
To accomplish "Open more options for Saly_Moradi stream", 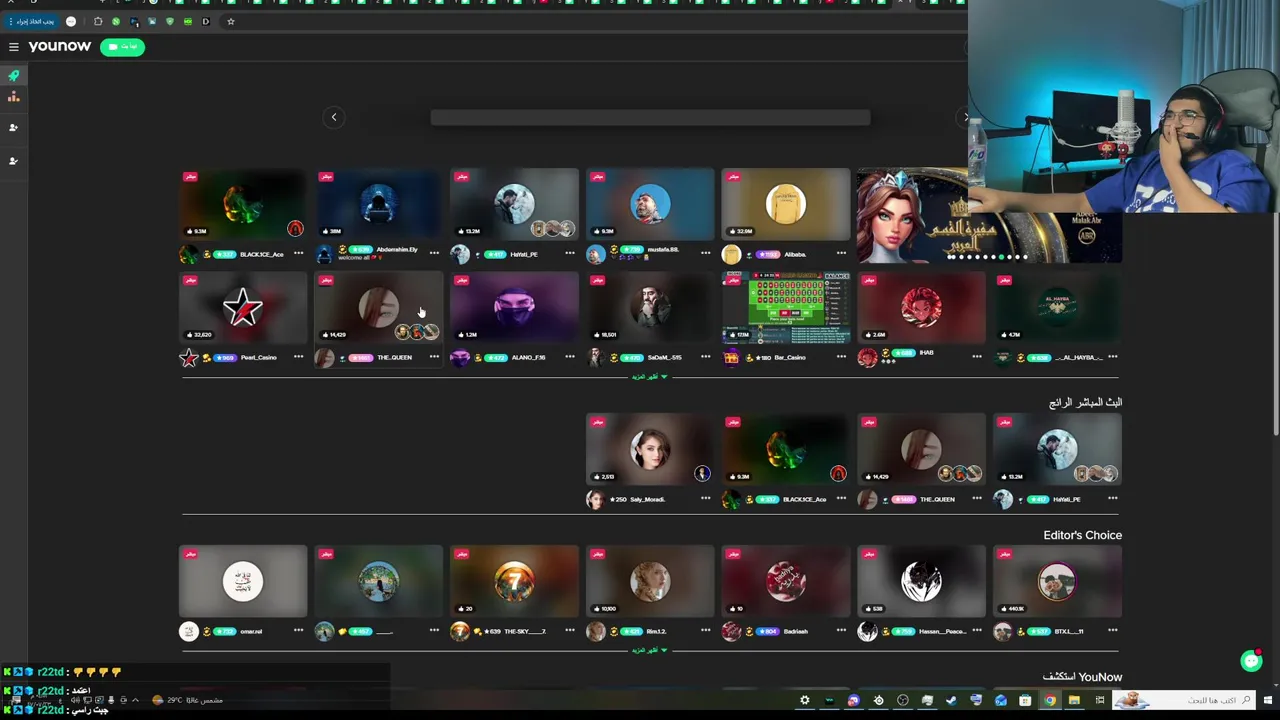I will pyautogui.click(x=706, y=499).
